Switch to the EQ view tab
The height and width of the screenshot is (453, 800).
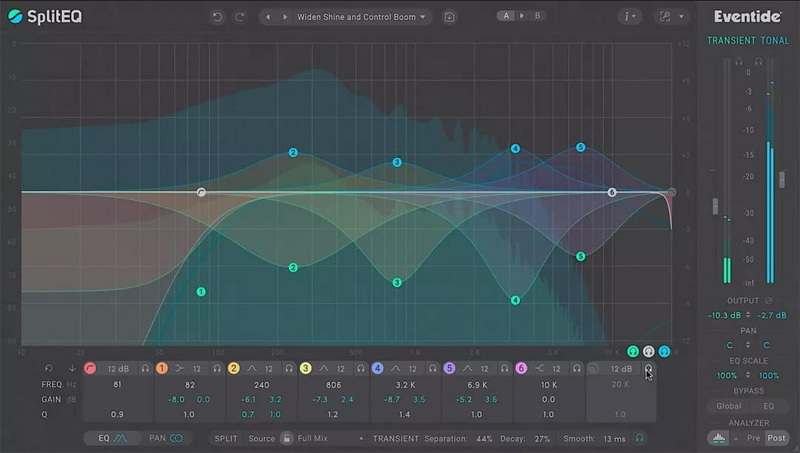click(112, 438)
